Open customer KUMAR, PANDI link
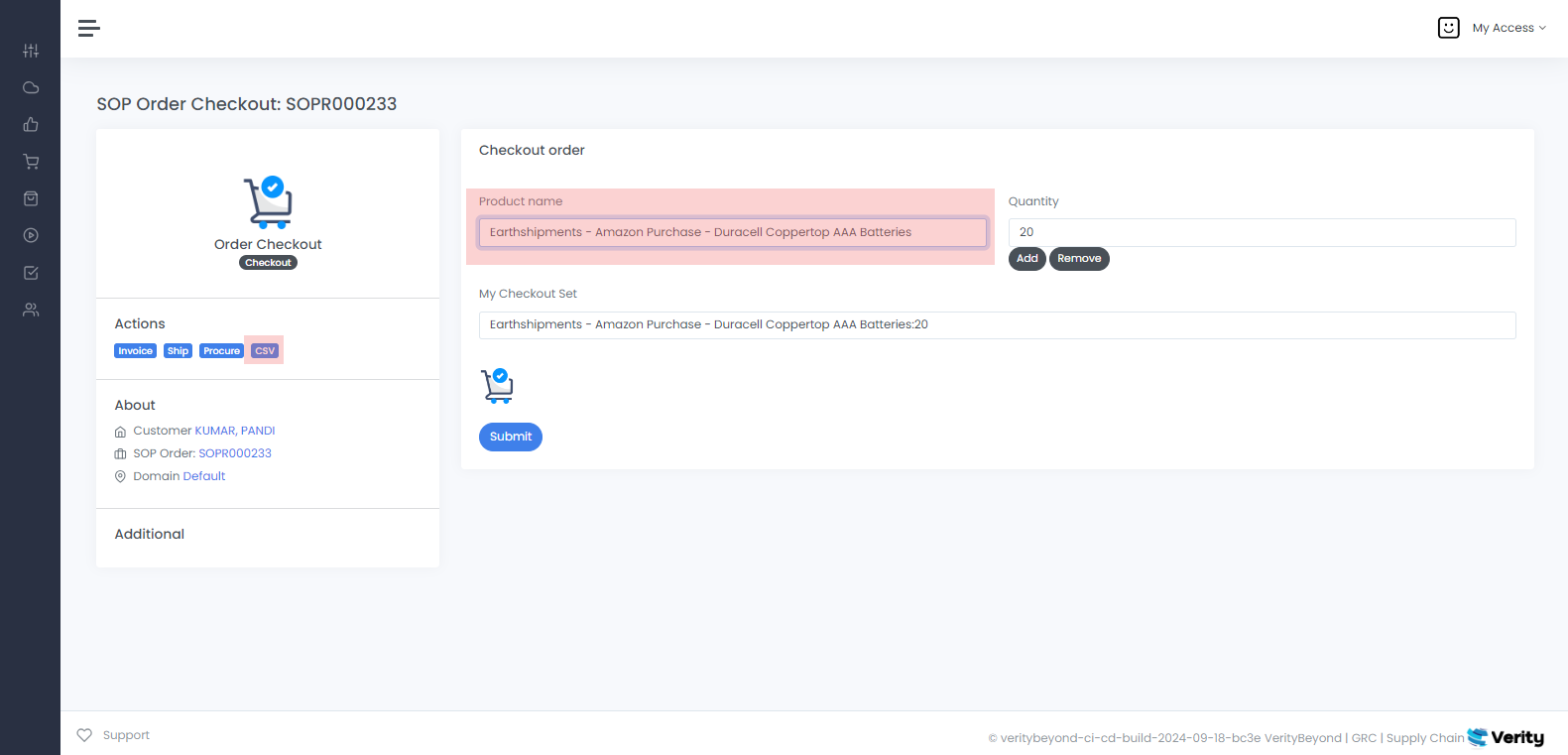Viewport: 1568px width, 755px height. (x=233, y=430)
